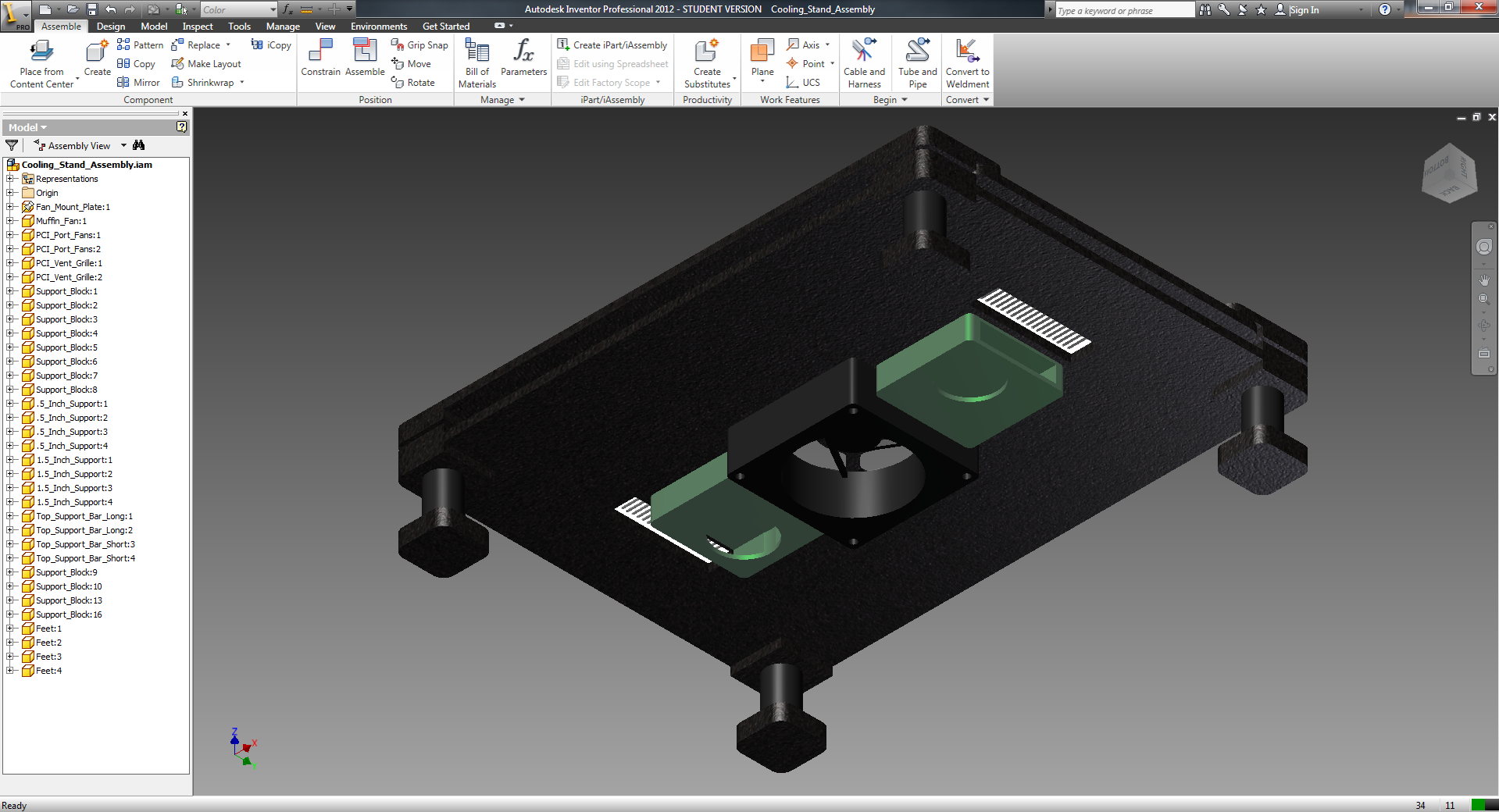Open the Replace tool dropdown arrow

(x=228, y=45)
